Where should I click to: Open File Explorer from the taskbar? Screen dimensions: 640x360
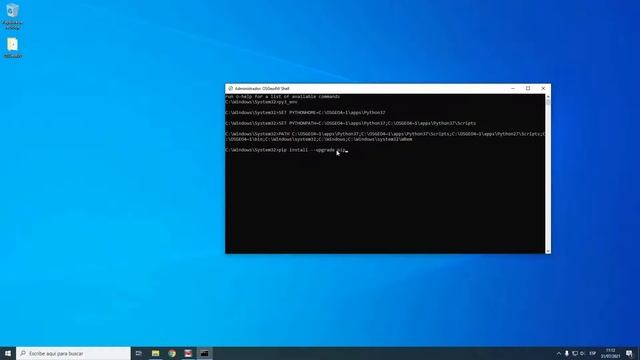pyautogui.click(x=156, y=353)
